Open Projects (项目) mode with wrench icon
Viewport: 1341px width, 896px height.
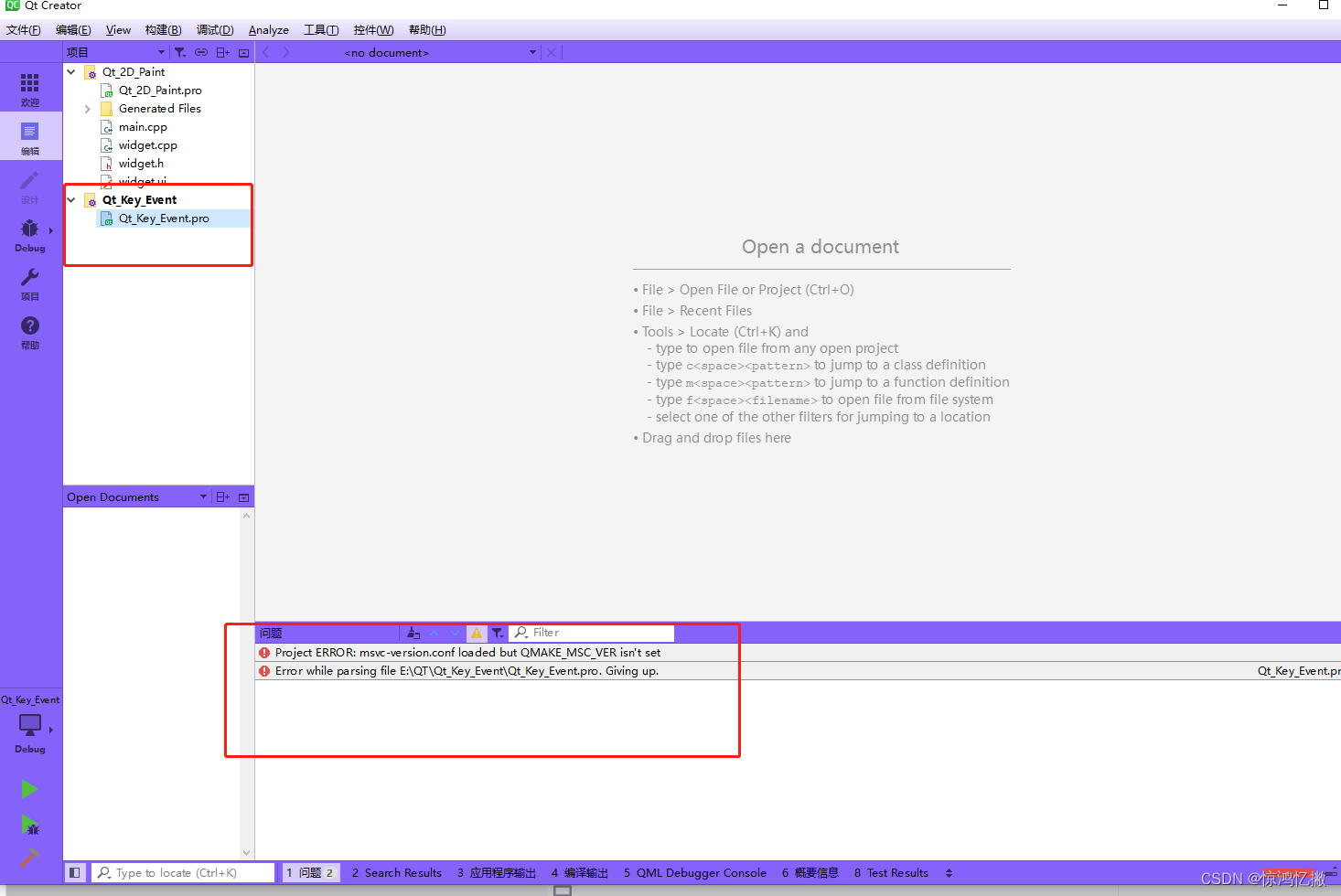pyautogui.click(x=30, y=283)
